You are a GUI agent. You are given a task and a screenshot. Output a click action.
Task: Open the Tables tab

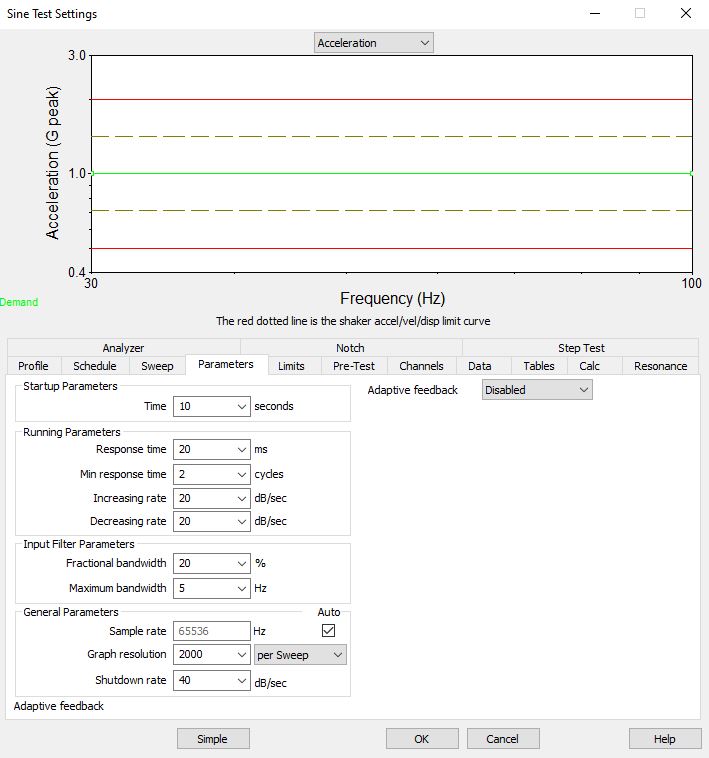click(x=539, y=366)
